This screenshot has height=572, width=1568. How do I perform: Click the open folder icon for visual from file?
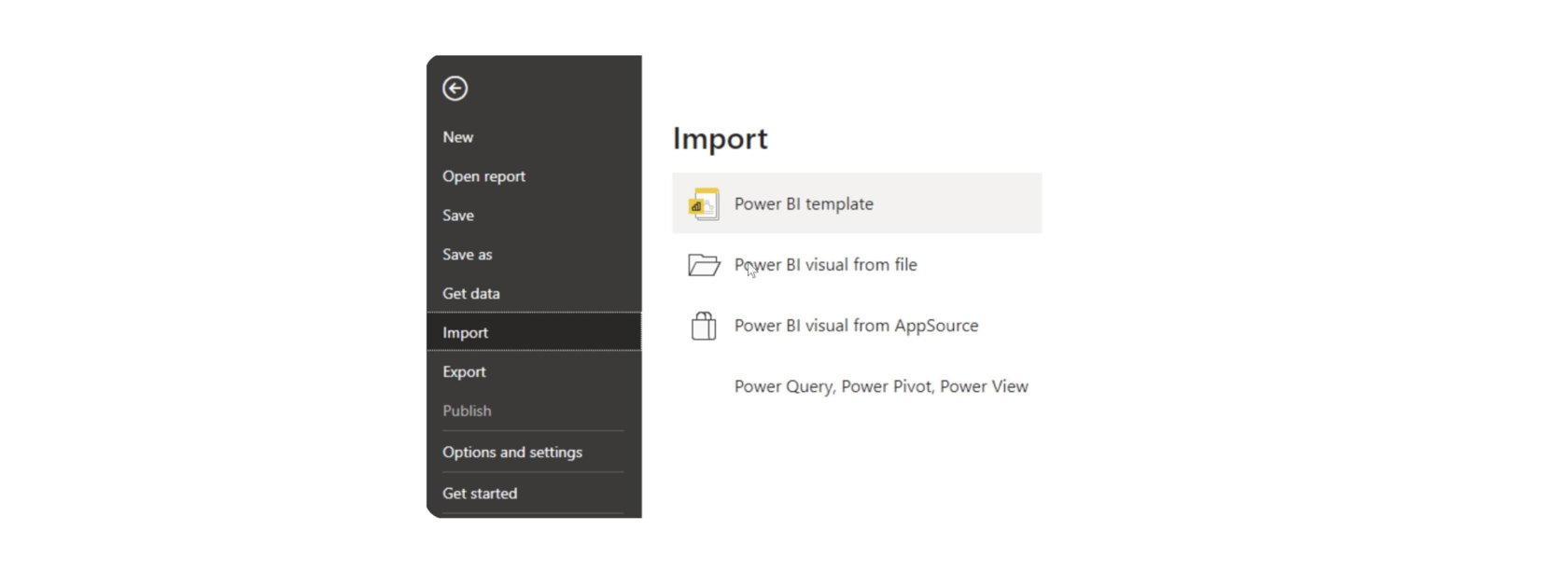(704, 265)
